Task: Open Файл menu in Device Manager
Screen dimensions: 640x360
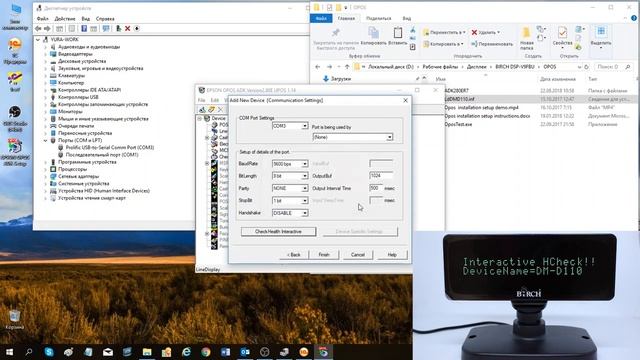Action: [x=42, y=19]
